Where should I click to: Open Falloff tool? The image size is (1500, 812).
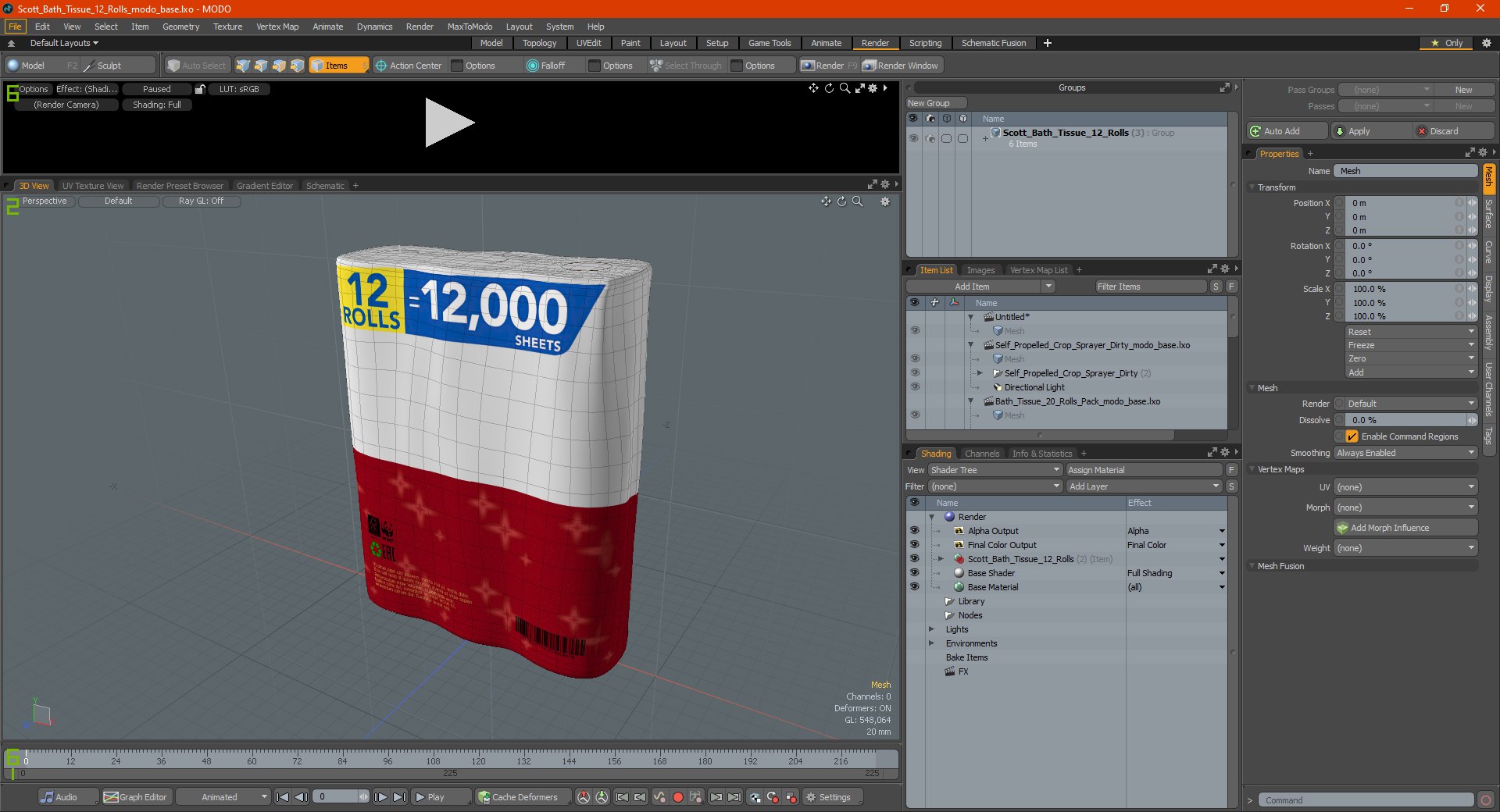pos(546,66)
